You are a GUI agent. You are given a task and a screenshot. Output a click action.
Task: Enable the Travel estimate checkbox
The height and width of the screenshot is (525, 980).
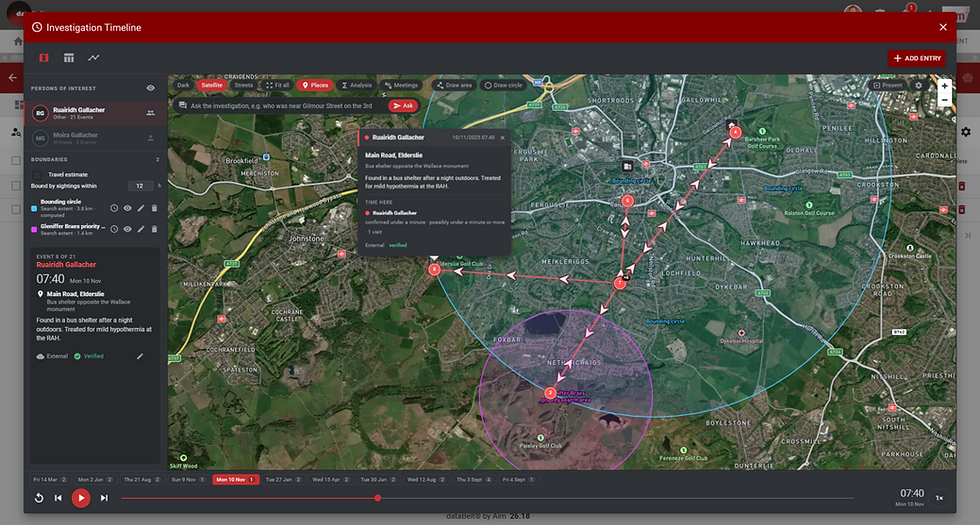click(x=37, y=175)
